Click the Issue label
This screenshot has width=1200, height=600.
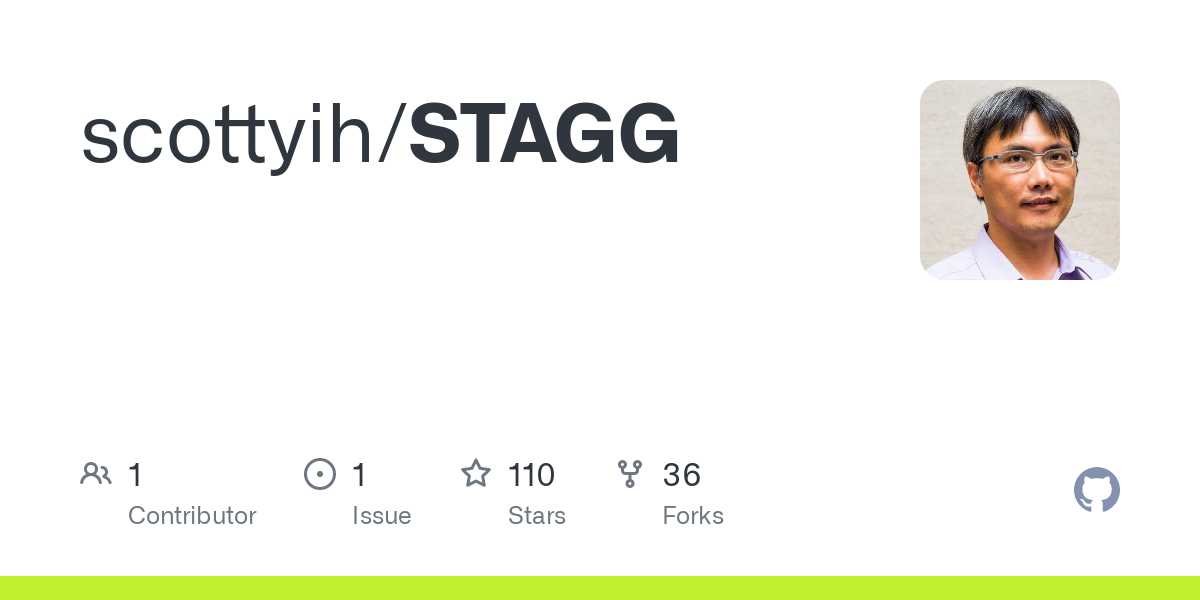(381, 516)
